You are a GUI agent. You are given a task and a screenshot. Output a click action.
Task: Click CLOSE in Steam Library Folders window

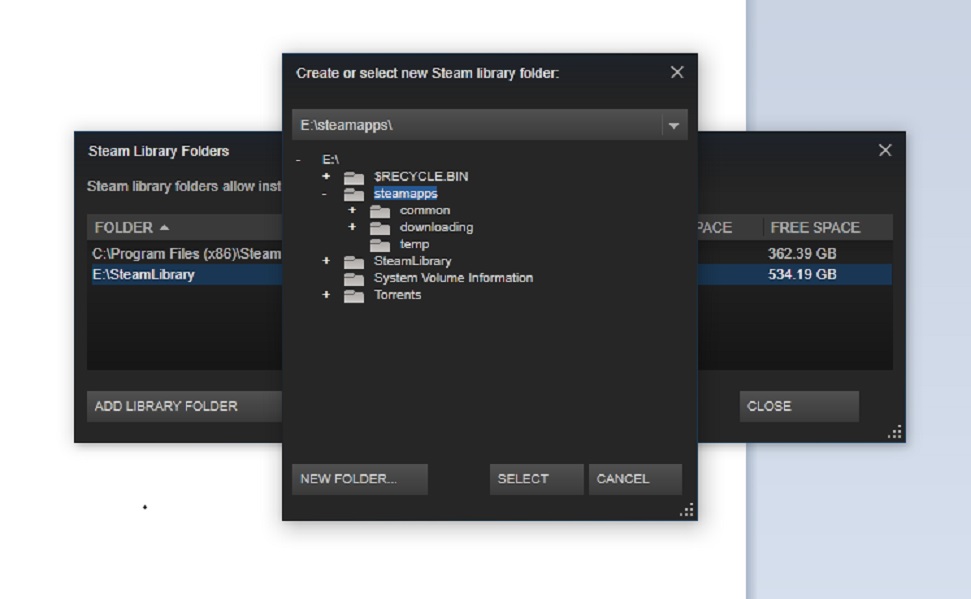click(x=799, y=406)
